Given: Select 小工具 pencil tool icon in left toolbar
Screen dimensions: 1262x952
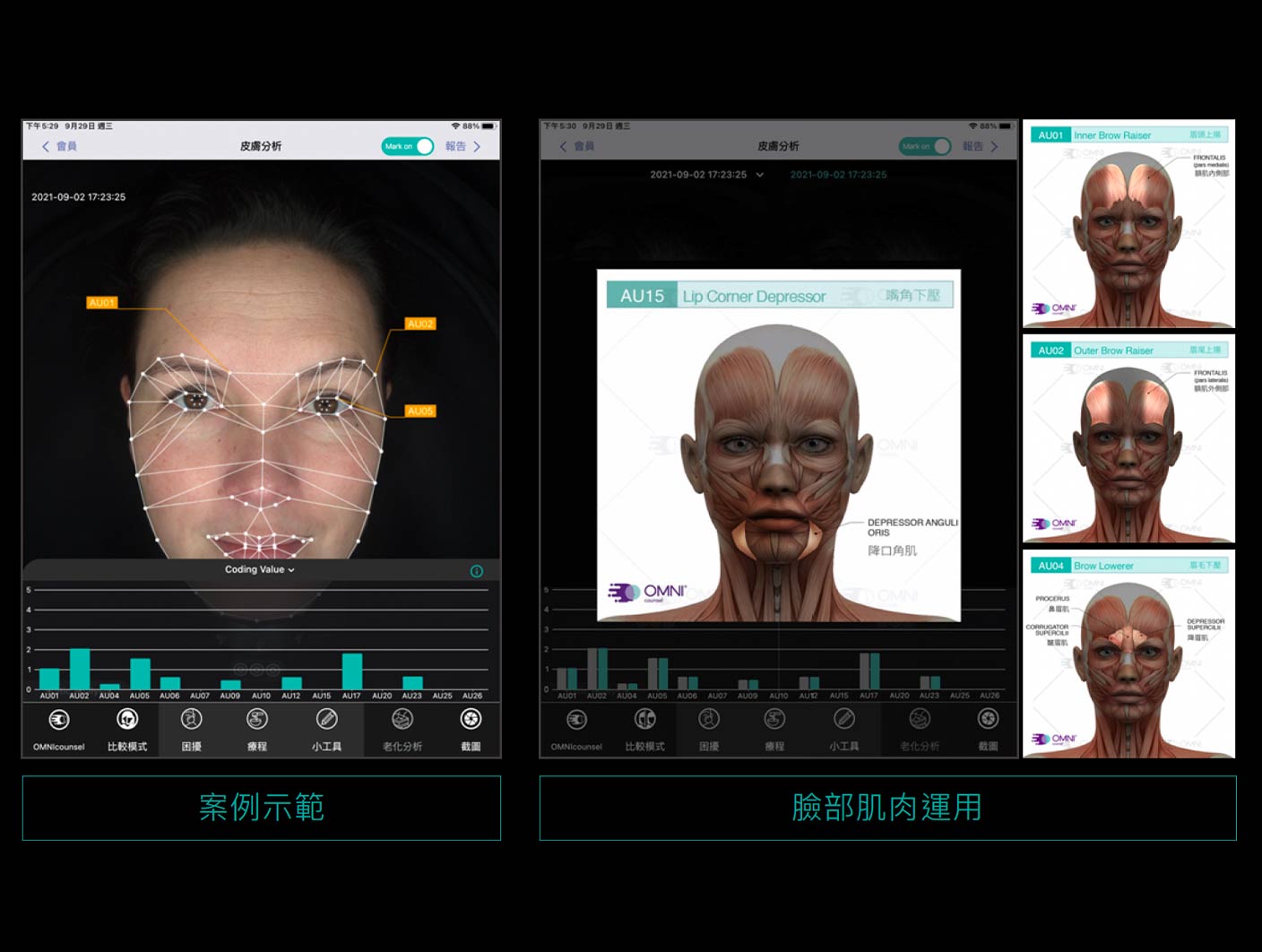Looking at the screenshot, I should (x=326, y=720).
